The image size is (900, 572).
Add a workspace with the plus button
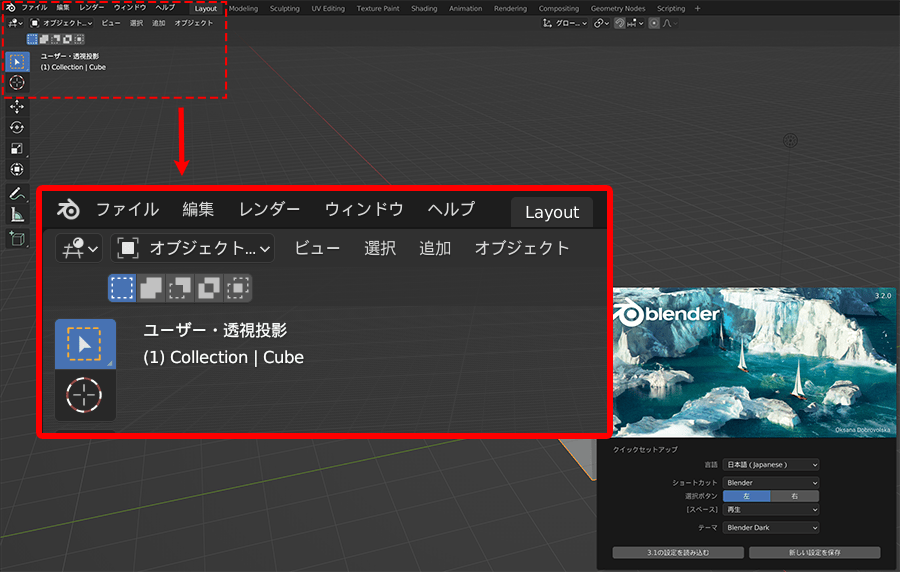pyautogui.click(x=697, y=8)
